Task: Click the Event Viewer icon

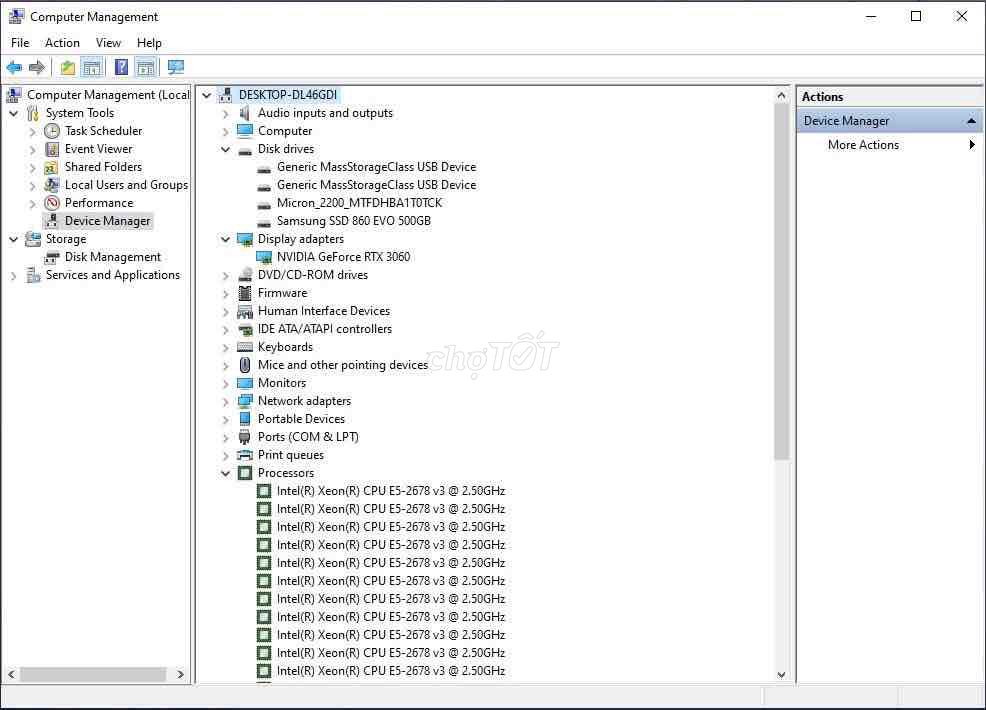Action: click(x=52, y=149)
